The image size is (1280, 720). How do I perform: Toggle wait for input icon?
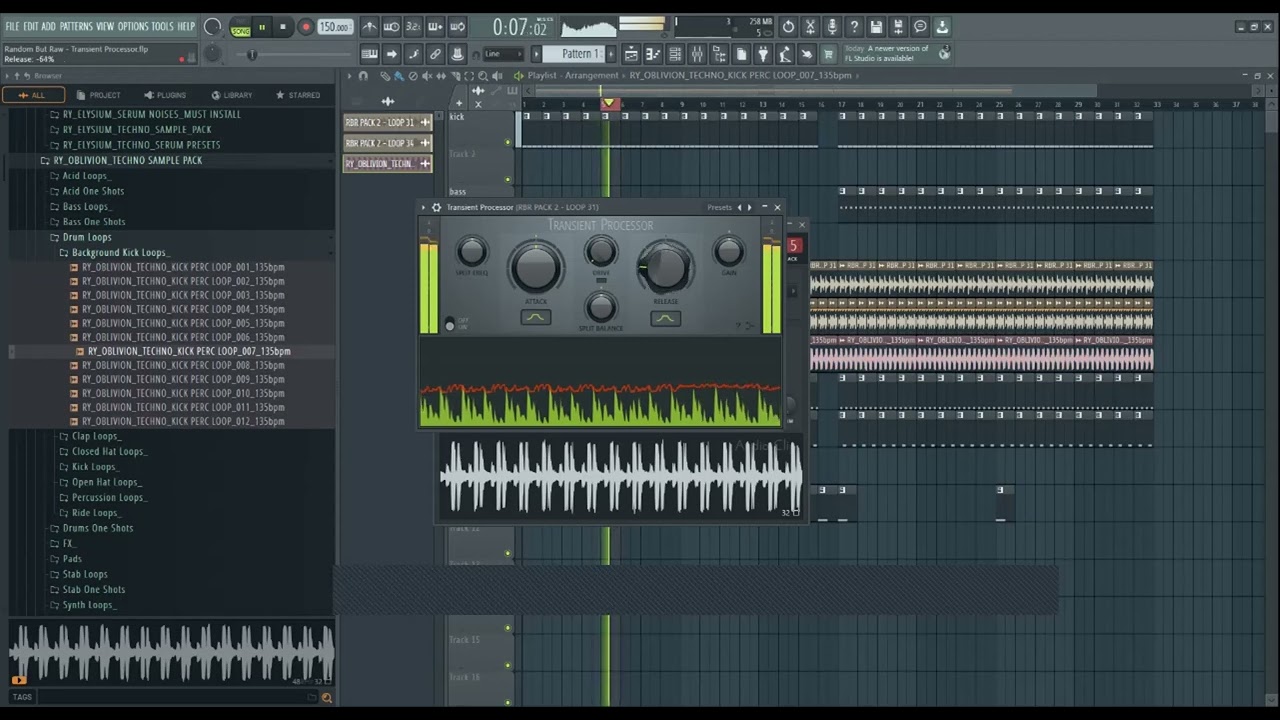click(392, 27)
